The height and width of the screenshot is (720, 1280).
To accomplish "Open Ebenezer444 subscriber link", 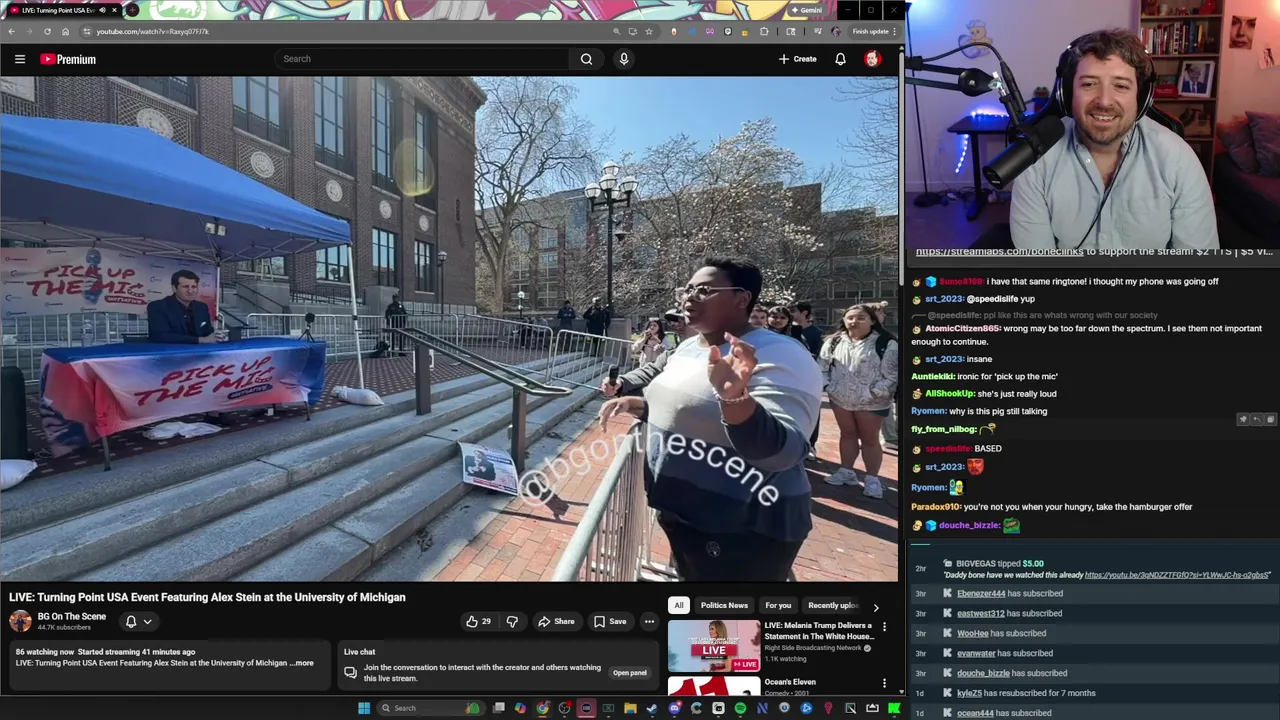I will (x=981, y=594).
